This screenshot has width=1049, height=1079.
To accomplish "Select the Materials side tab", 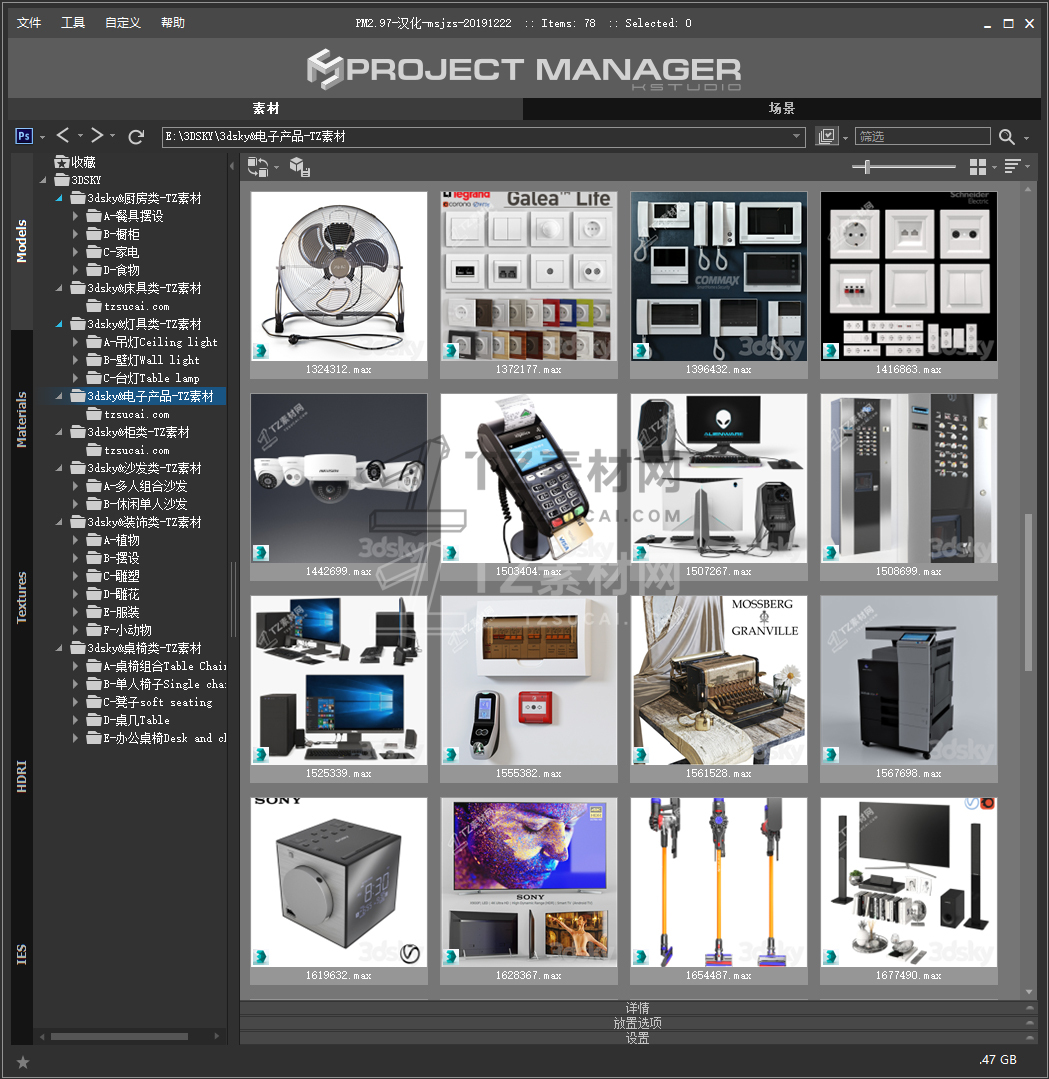I will click(x=22, y=420).
